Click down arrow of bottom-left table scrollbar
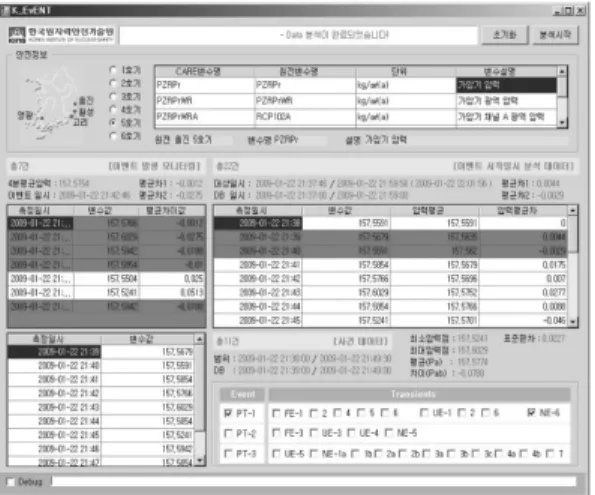 (x=200, y=461)
